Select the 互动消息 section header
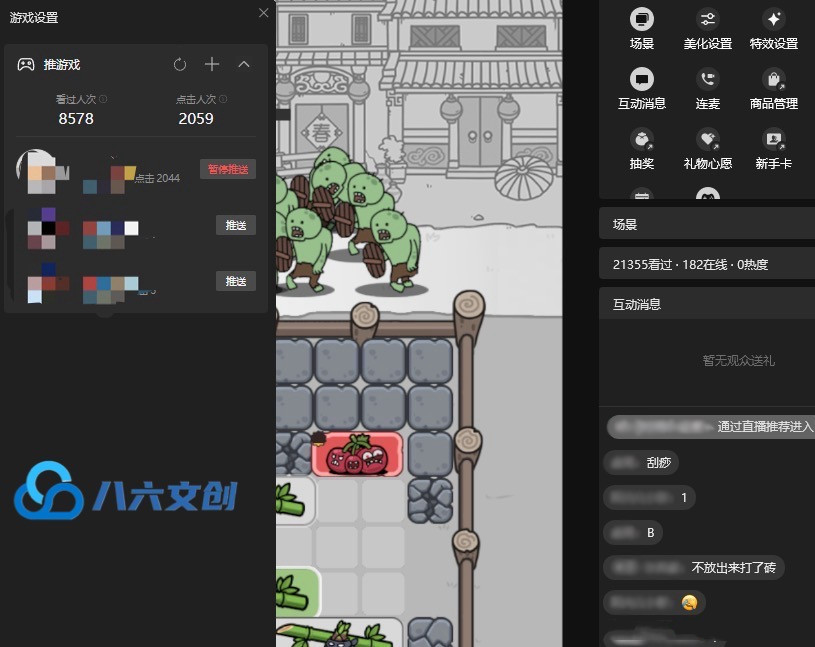Image resolution: width=815 pixels, height=647 pixels. coord(706,304)
